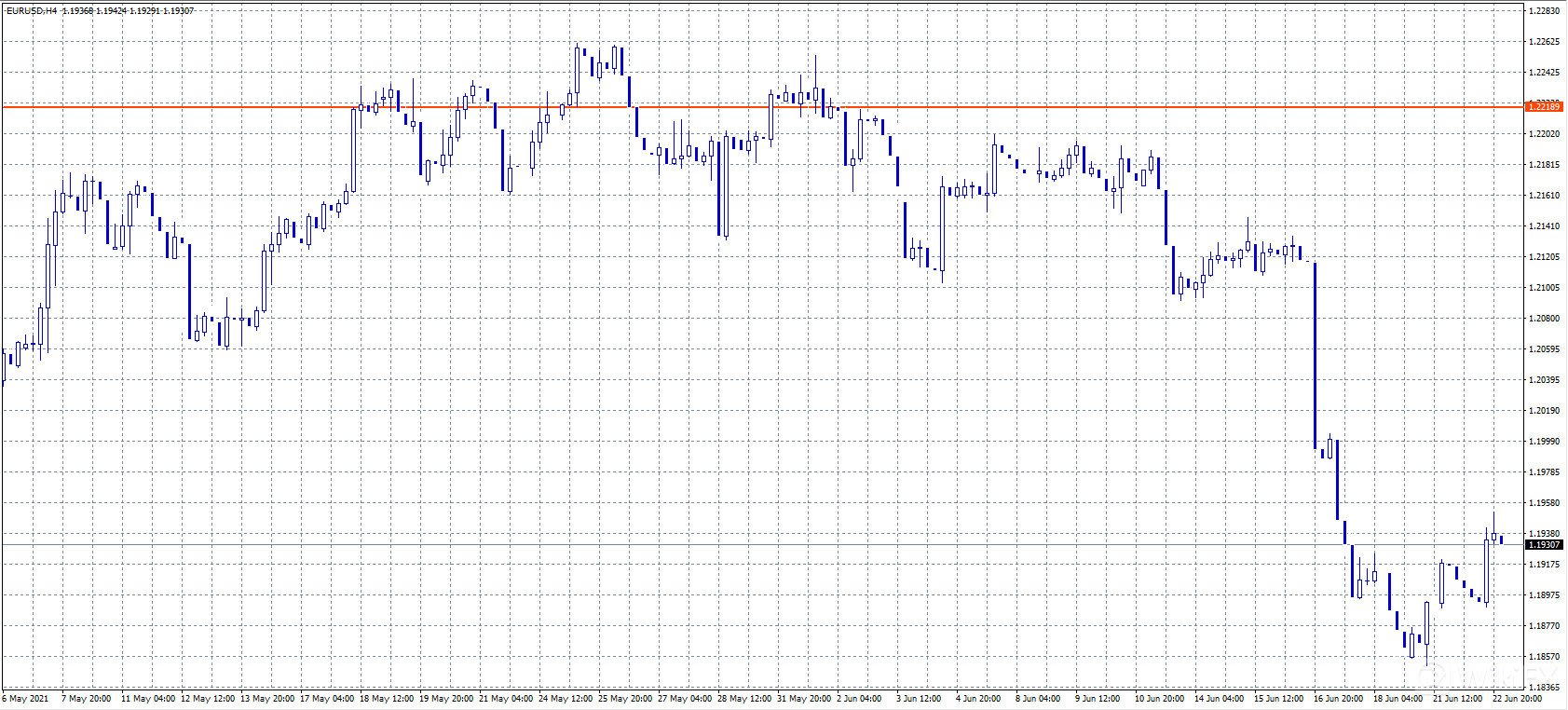The image size is (1568, 710).
Task: Click the 1.18365 price scale label
Action: (1544, 688)
